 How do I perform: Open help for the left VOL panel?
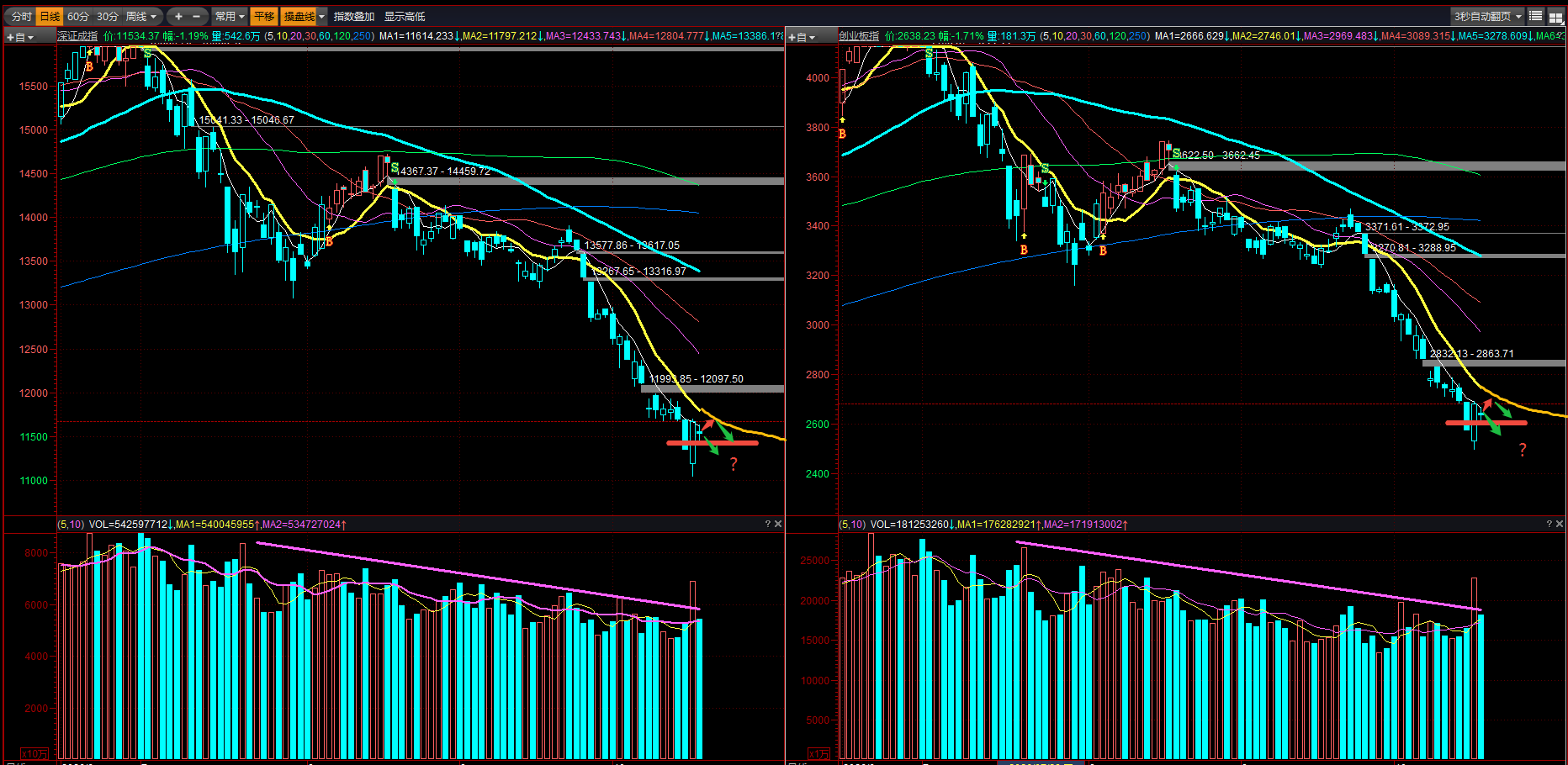[x=767, y=524]
